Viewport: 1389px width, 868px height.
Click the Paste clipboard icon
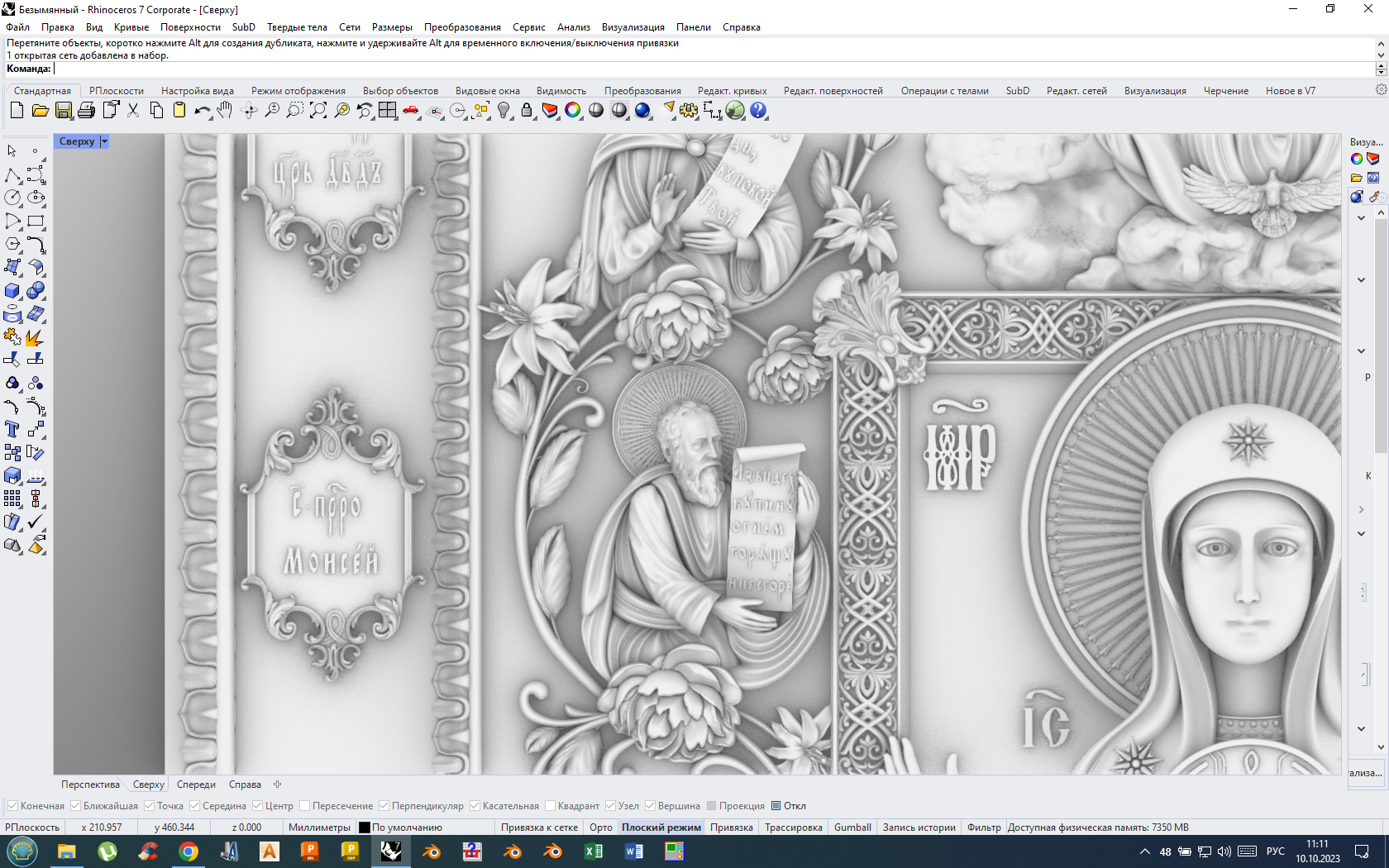179,110
